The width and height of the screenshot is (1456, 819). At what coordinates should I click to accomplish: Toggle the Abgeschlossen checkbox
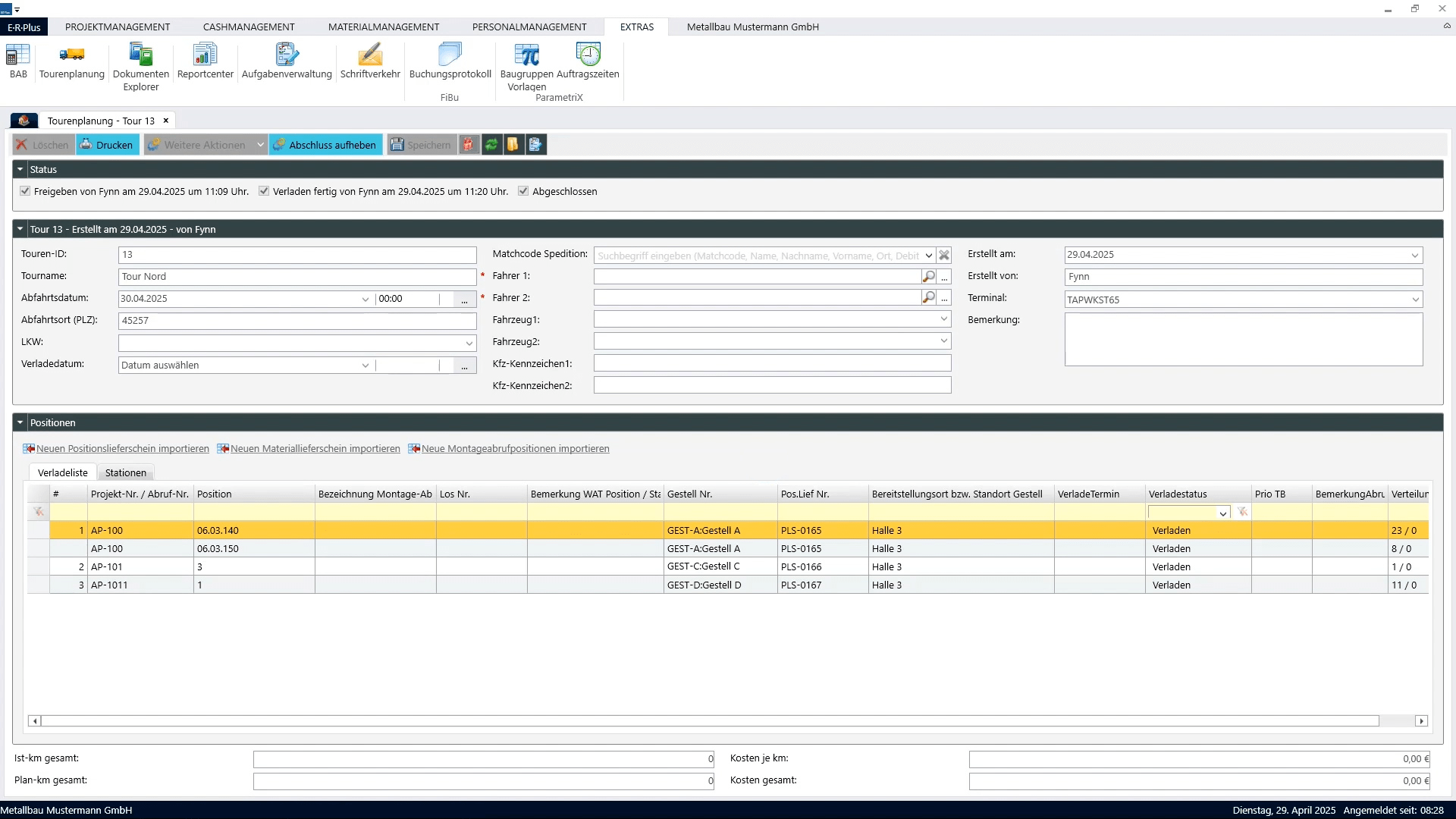click(523, 191)
